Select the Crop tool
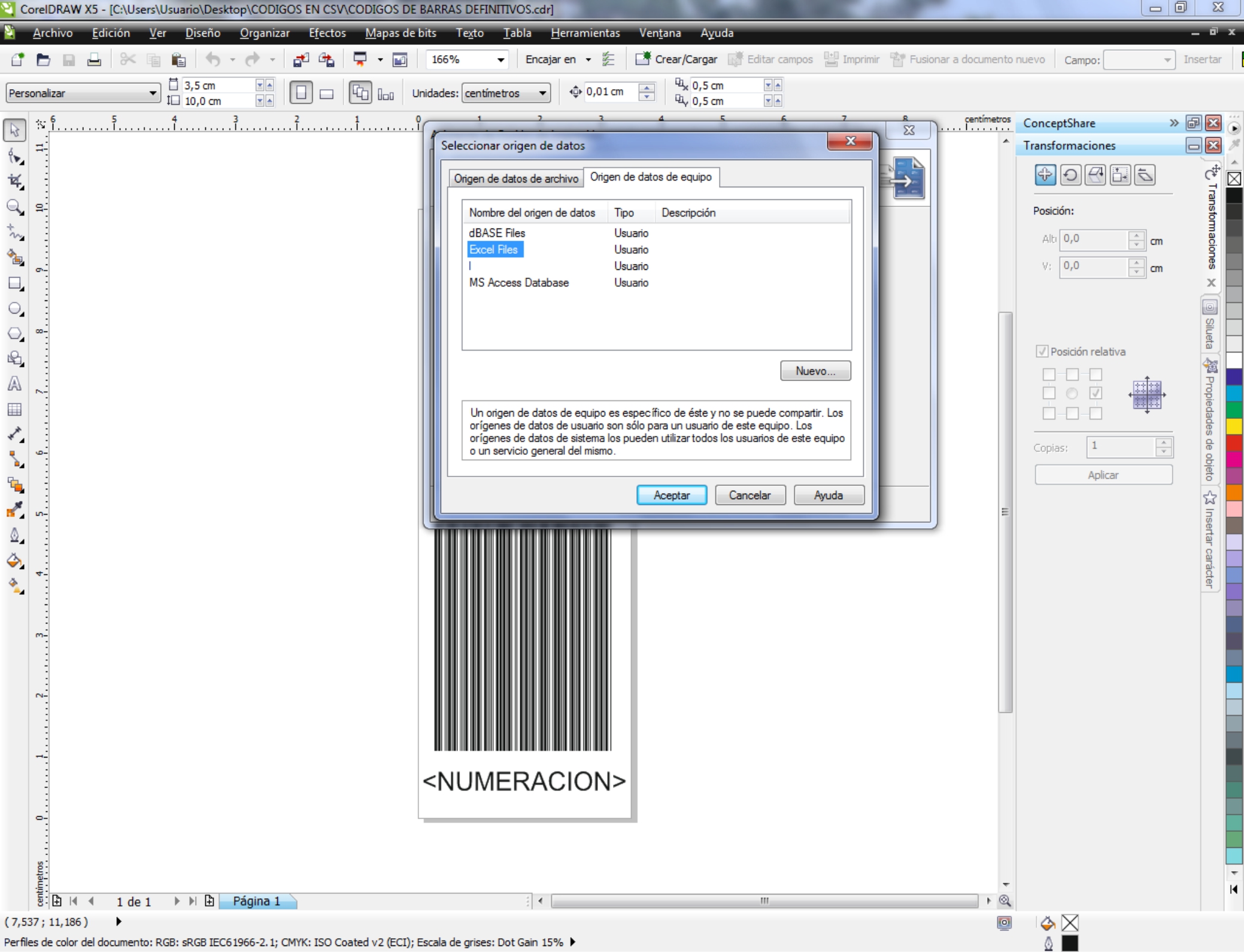This screenshot has width=1244, height=952. click(14, 181)
